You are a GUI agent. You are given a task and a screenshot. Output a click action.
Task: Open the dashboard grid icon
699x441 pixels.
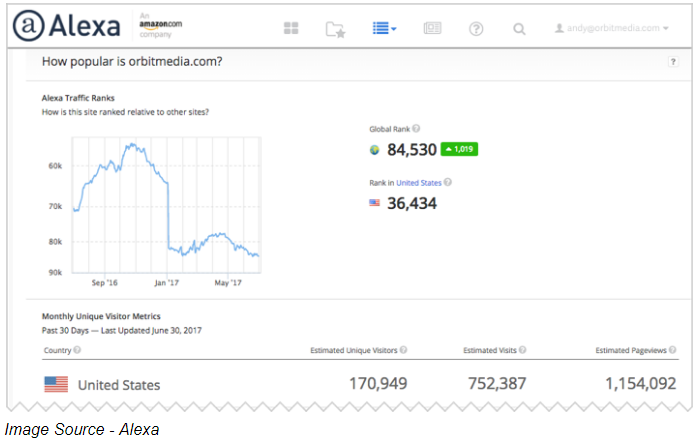click(291, 29)
